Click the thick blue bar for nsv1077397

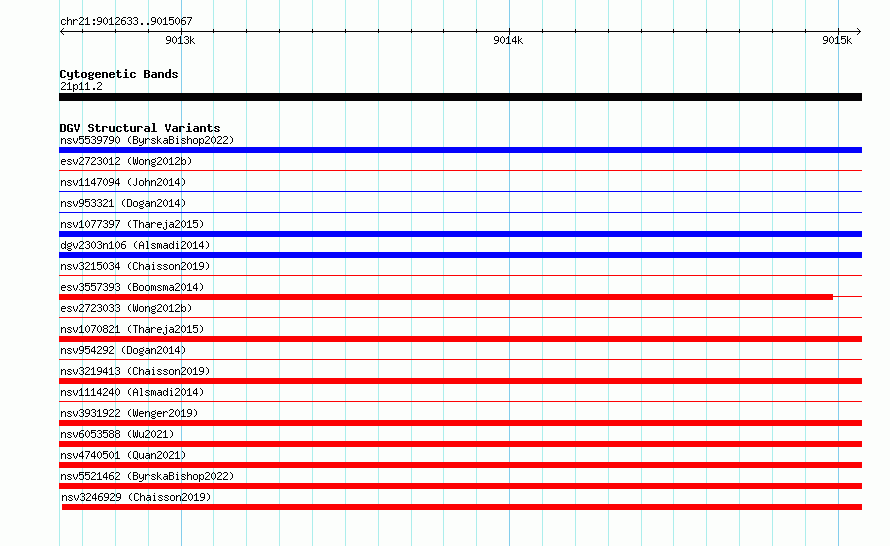point(460,234)
